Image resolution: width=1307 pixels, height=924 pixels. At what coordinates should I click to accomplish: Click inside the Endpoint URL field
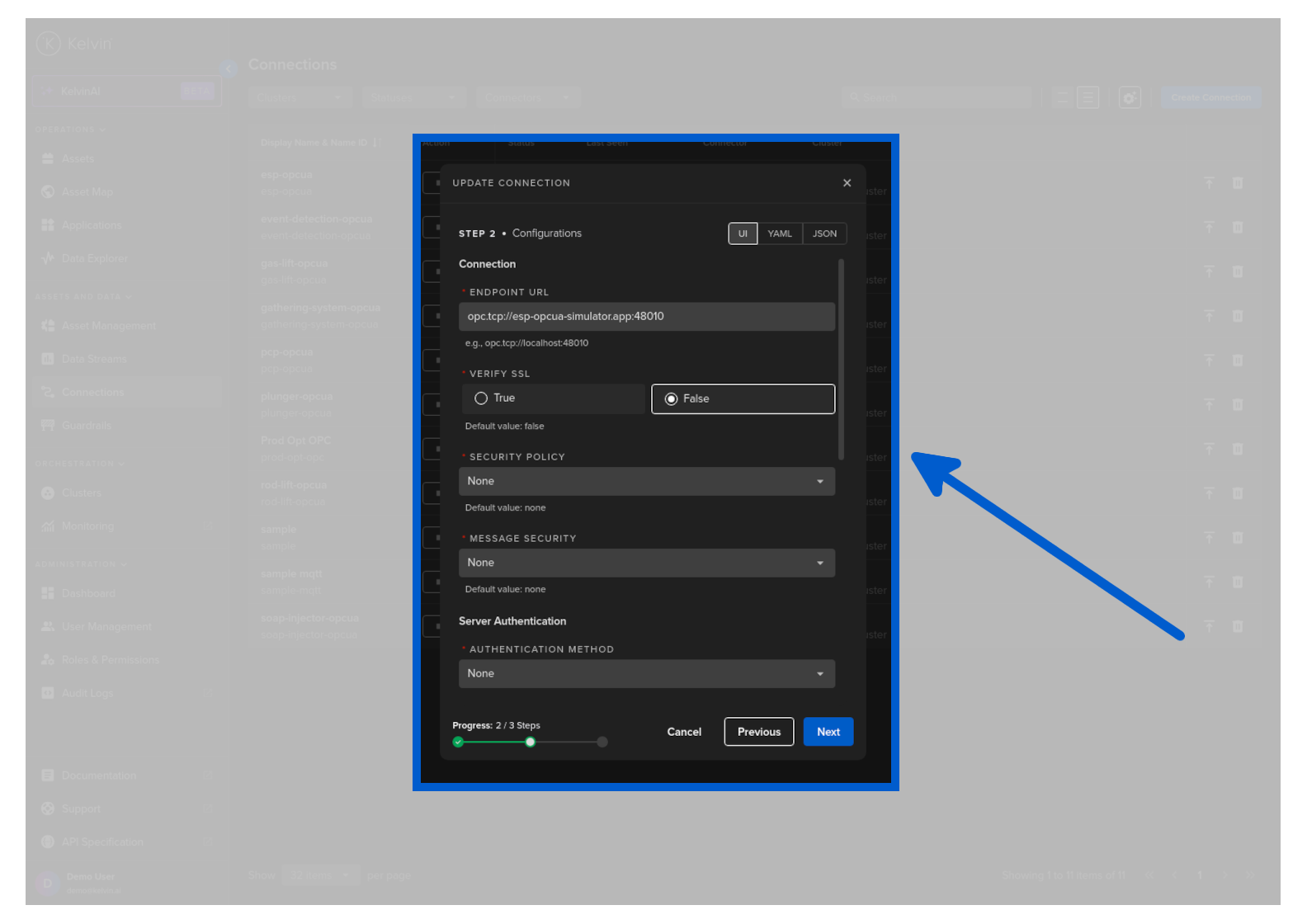point(646,316)
